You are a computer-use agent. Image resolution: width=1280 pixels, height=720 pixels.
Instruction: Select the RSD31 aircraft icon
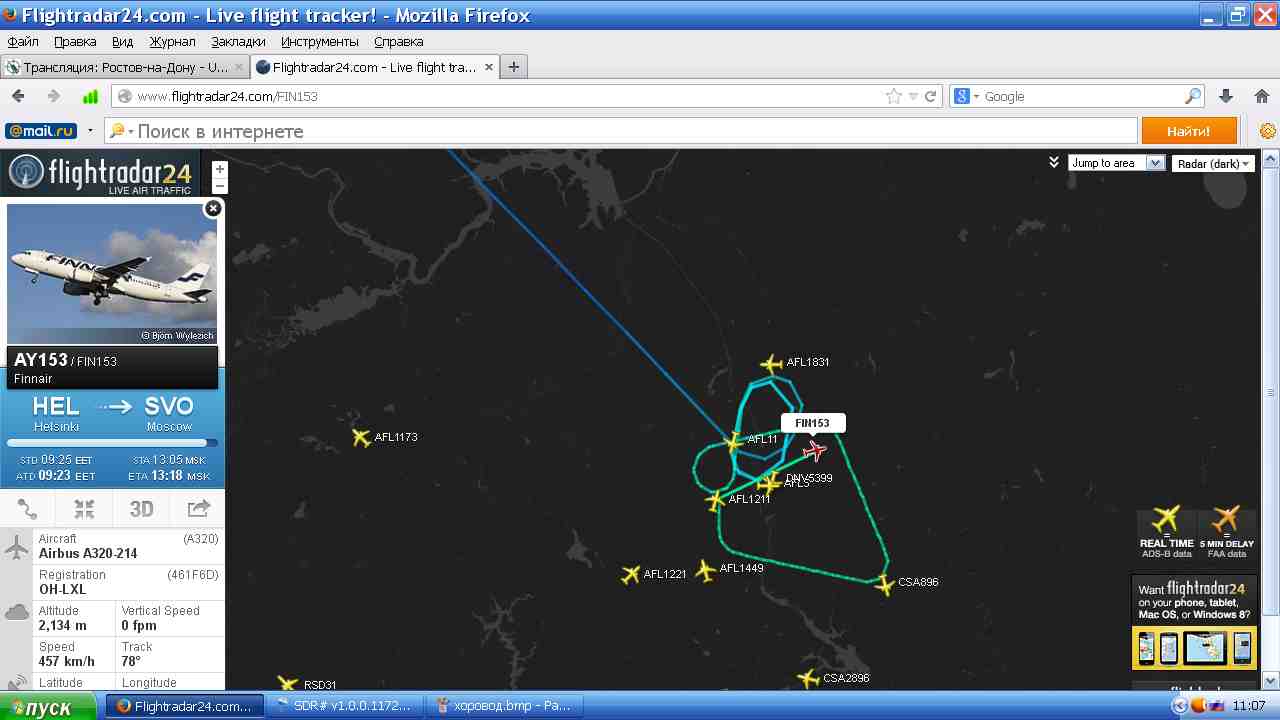click(288, 684)
